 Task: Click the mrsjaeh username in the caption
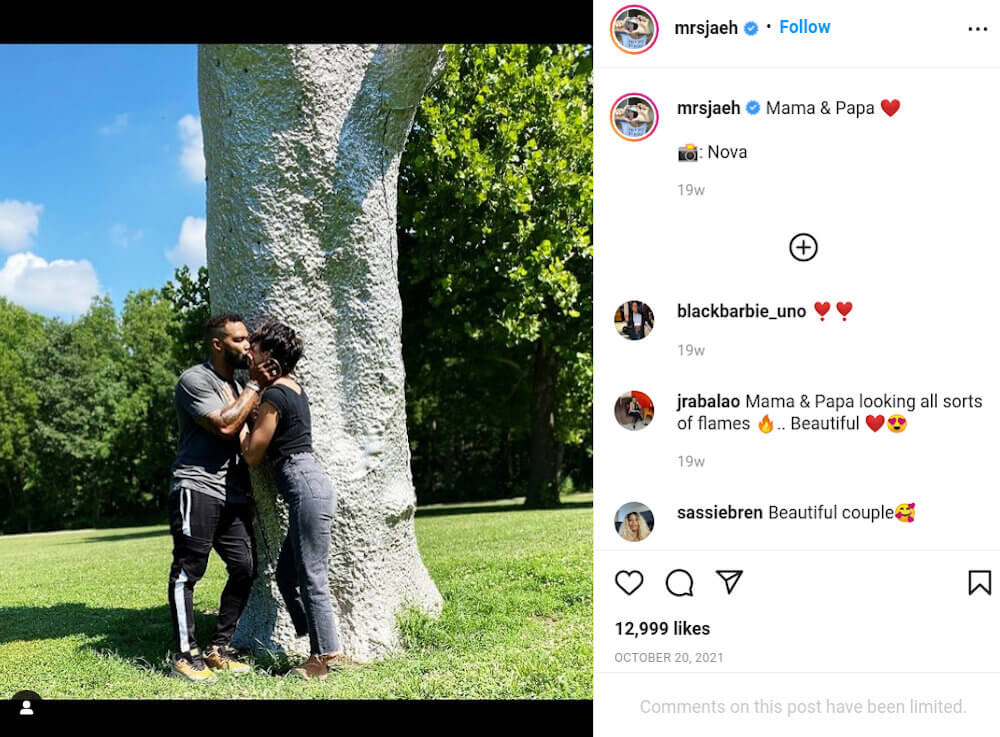point(709,108)
